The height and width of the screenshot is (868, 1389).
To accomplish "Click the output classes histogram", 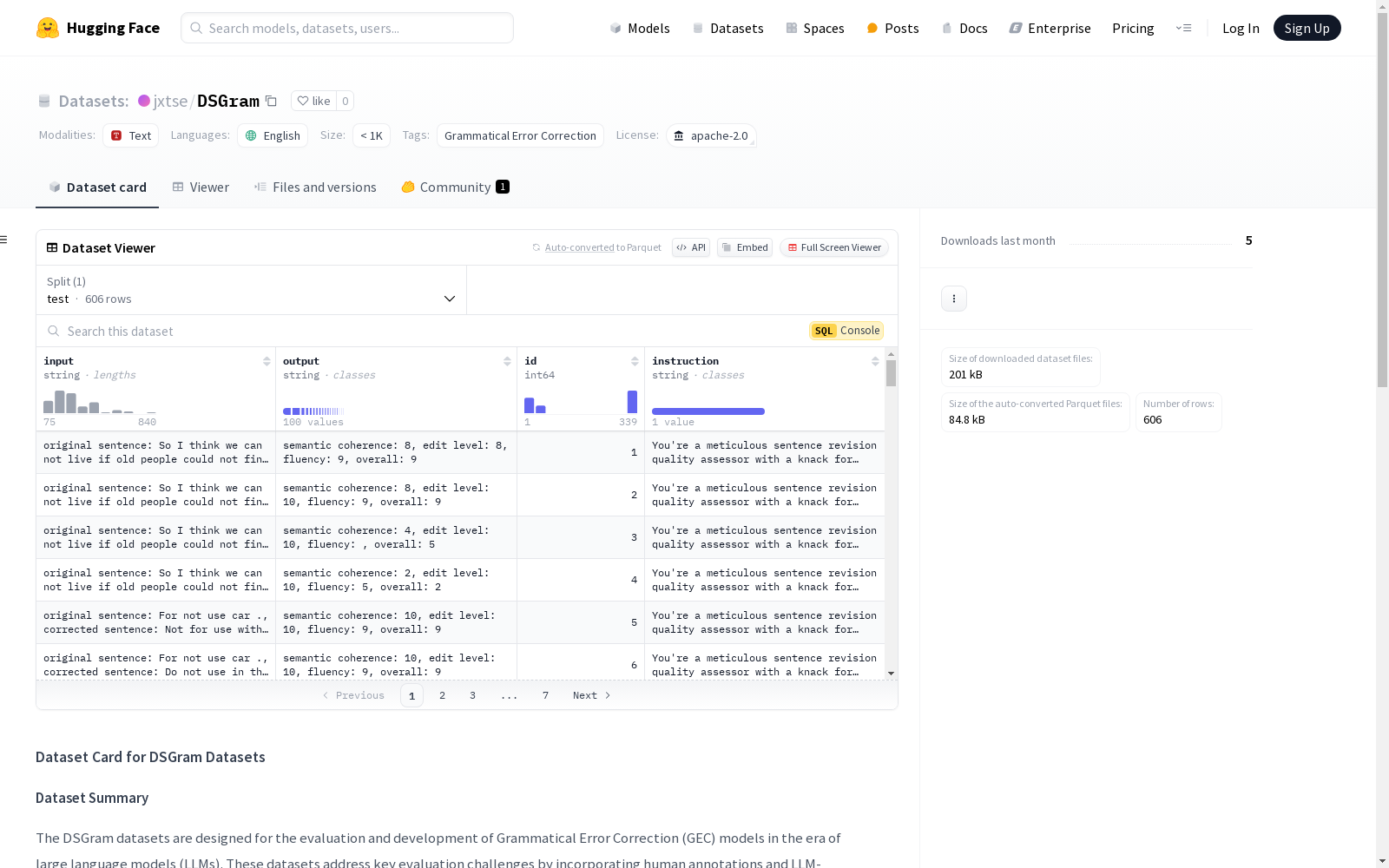I will [313, 411].
